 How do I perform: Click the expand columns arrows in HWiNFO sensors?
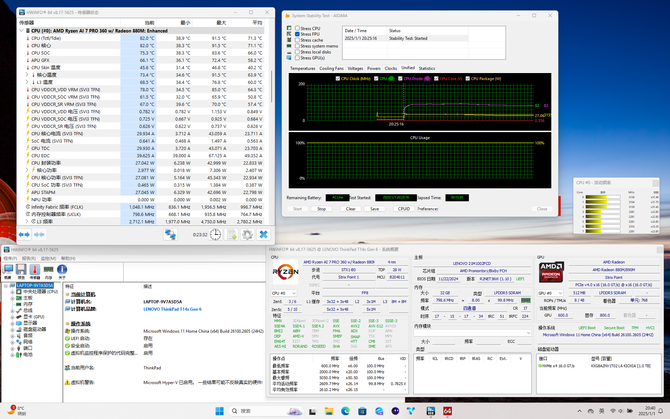[x=24, y=234]
